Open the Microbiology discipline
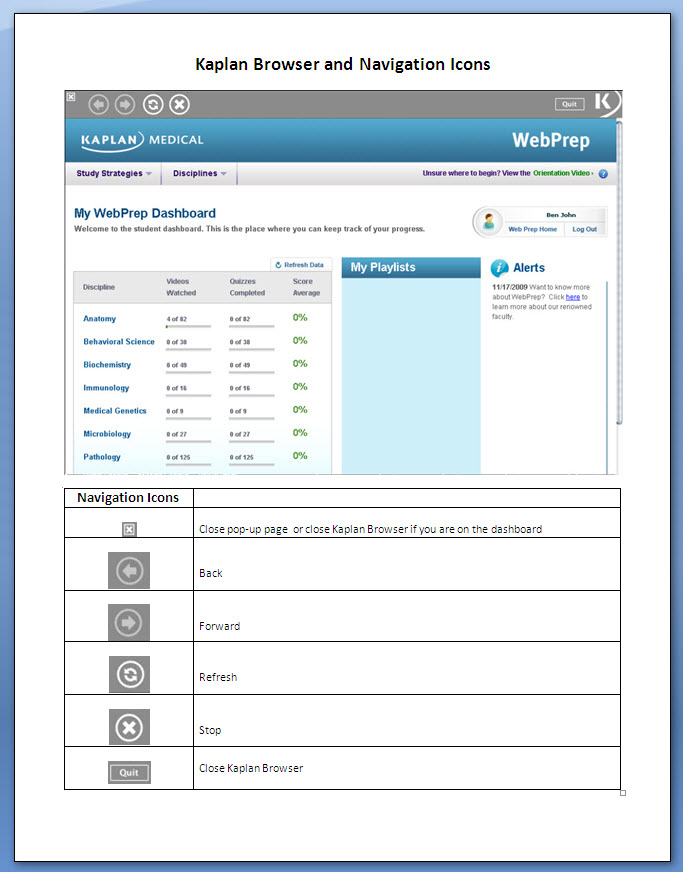683x872 pixels. tap(107, 434)
